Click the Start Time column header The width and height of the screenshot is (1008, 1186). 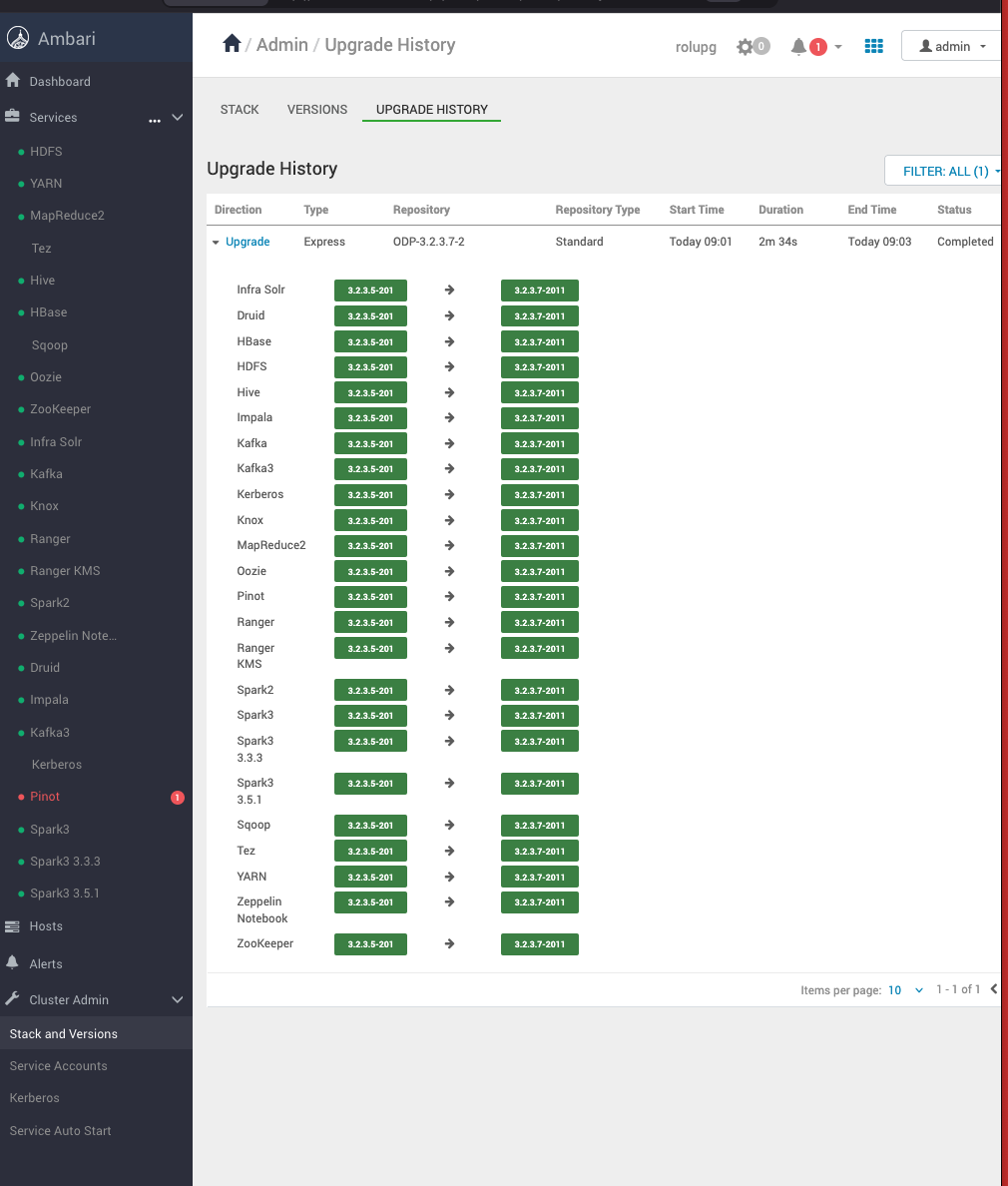click(x=697, y=210)
